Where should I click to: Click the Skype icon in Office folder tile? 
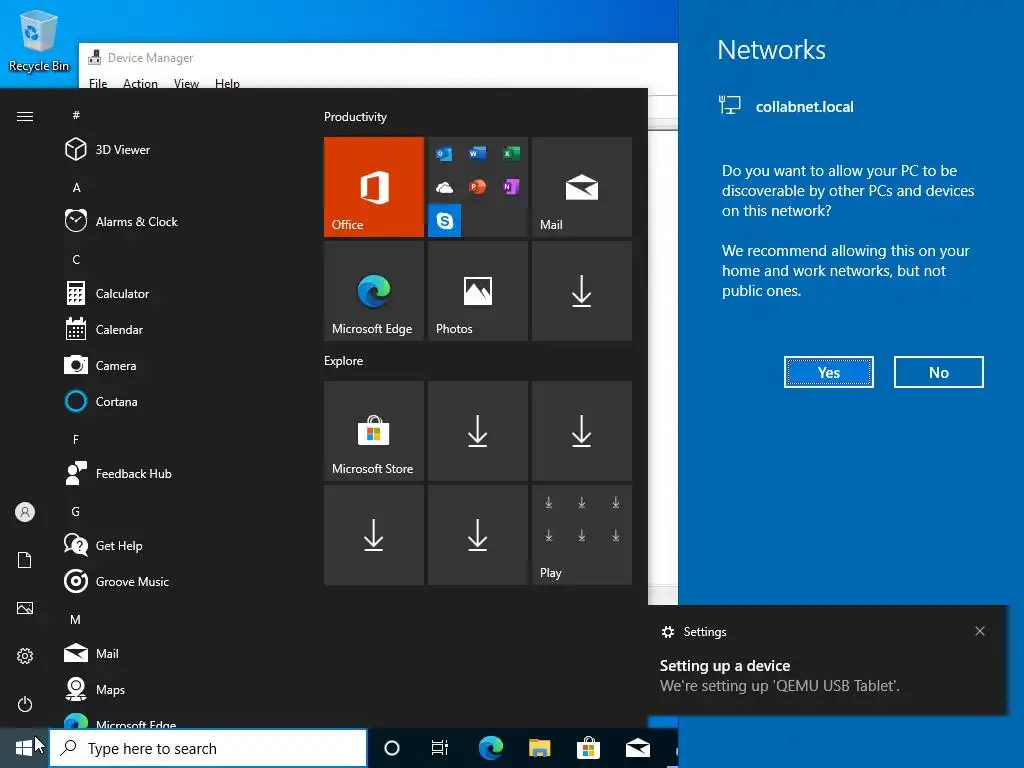point(445,221)
